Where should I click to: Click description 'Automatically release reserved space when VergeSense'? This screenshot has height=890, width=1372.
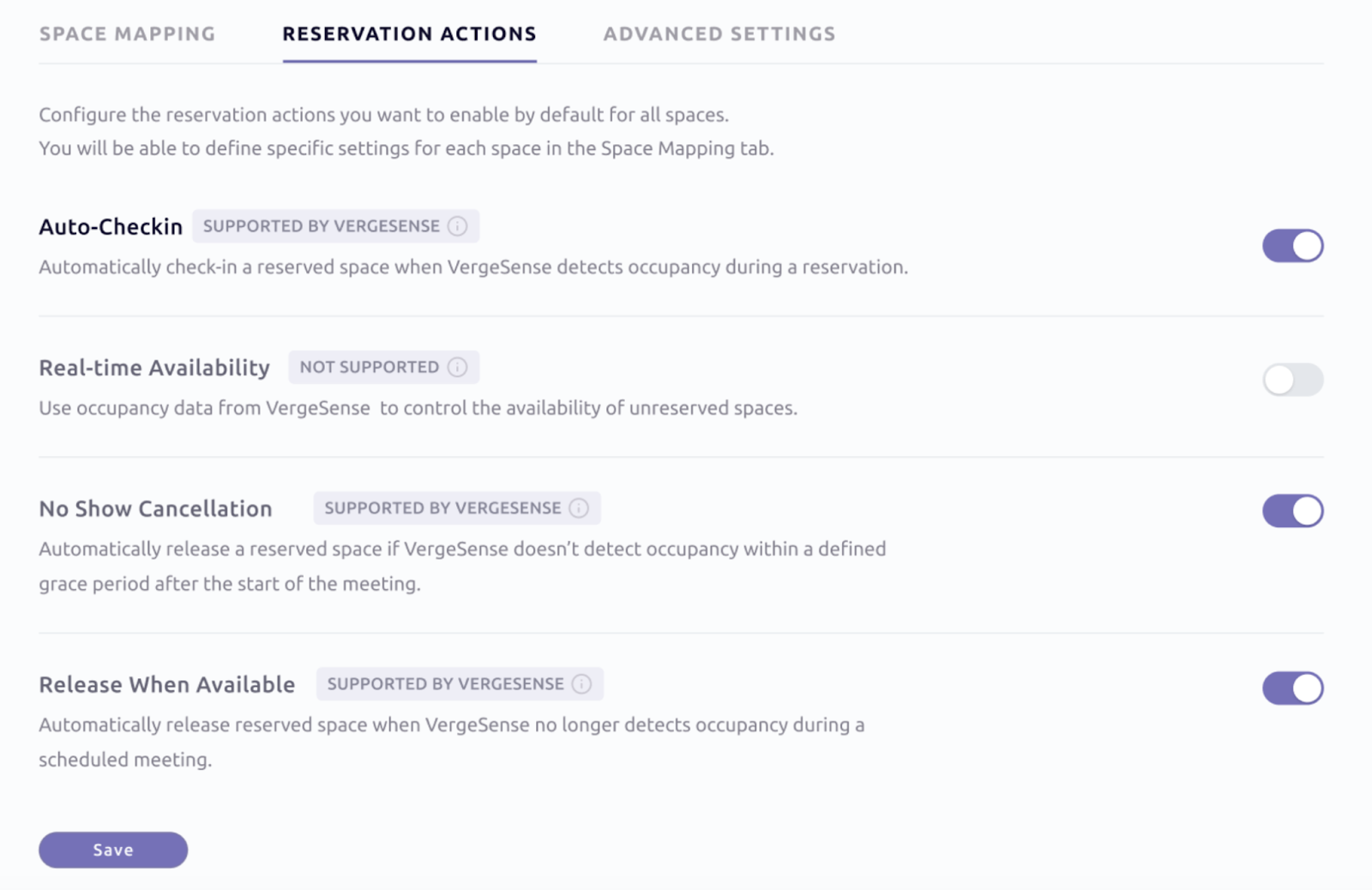452,742
